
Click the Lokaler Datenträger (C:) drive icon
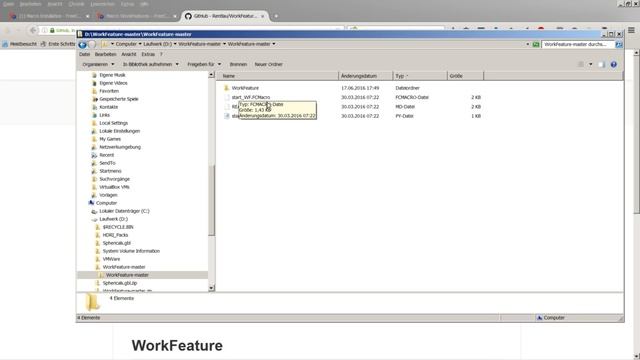[x=94, y=211]
